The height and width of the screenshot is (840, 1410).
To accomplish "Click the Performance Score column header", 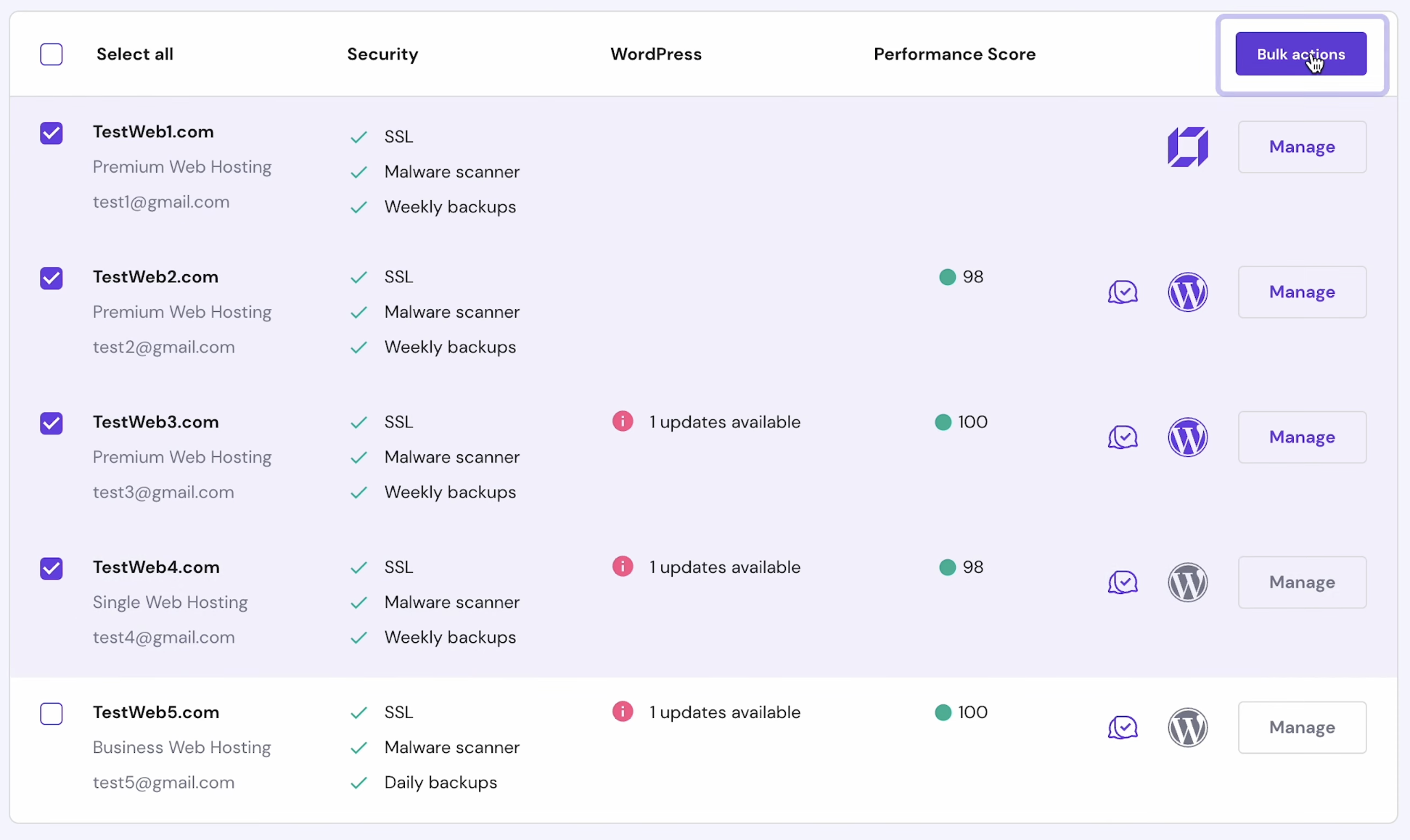I will [954, 54].
